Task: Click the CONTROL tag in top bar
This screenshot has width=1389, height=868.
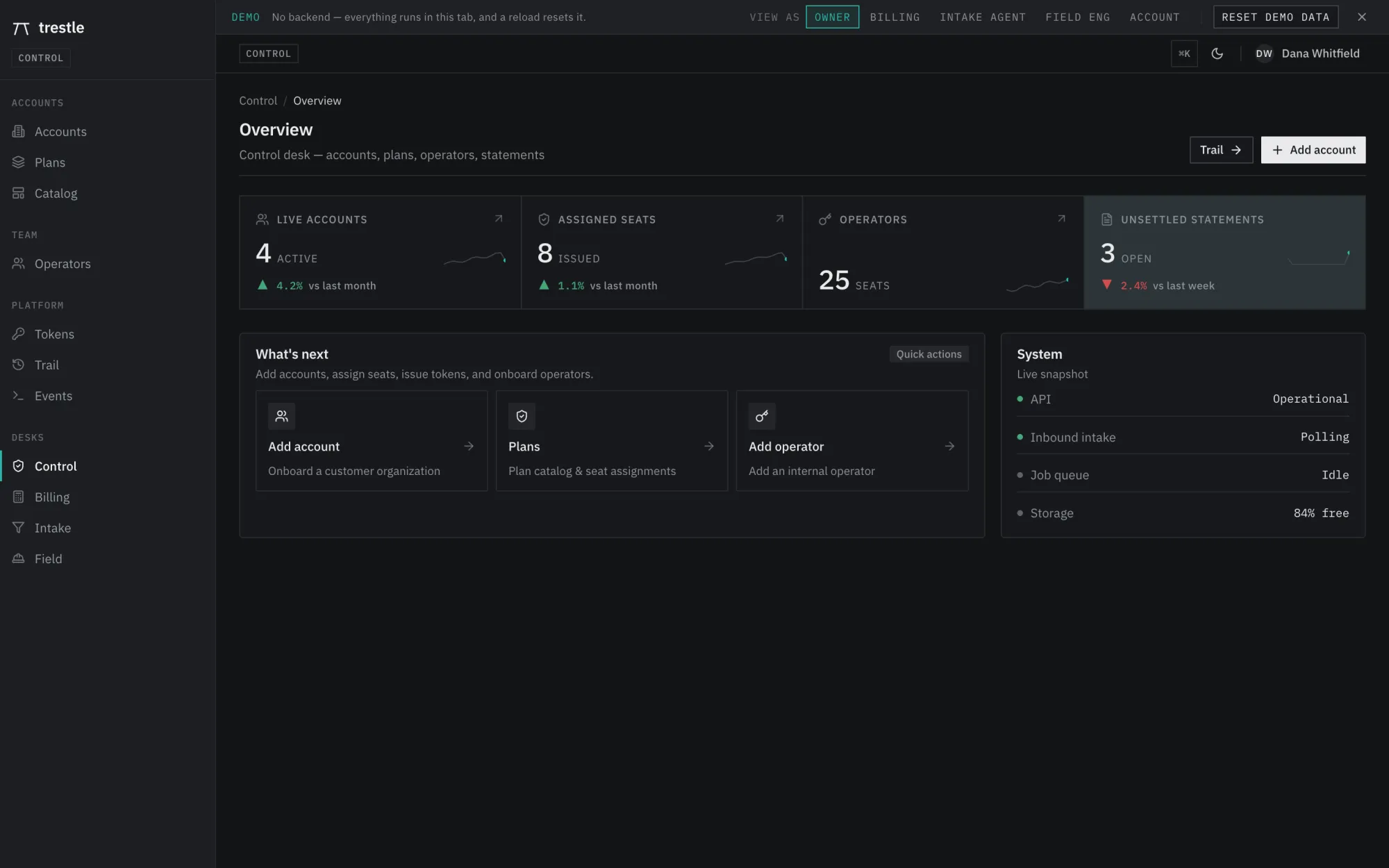Action: [269, 53]
